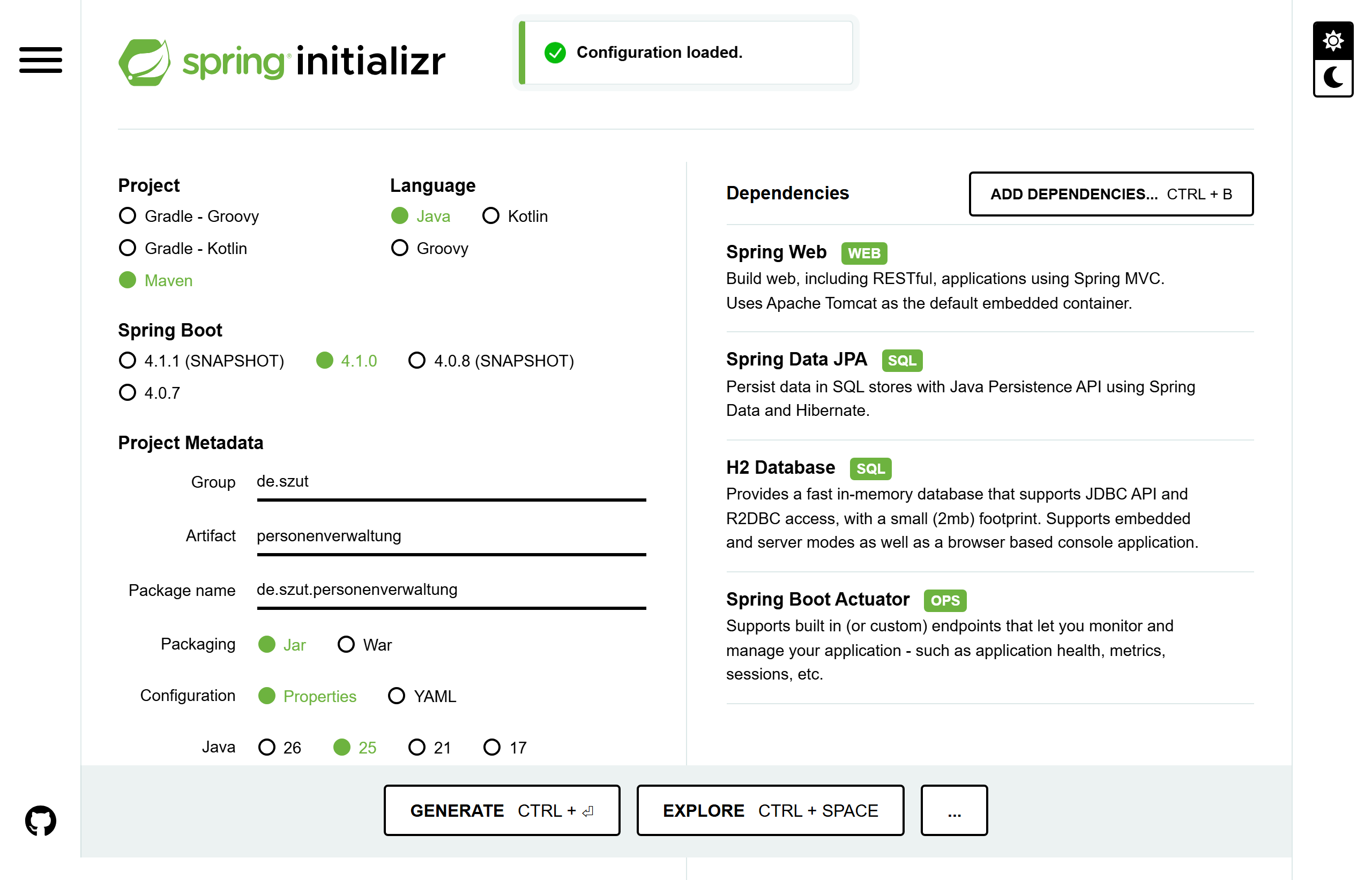The image size is (1372, 880).
Task: Pick YAML configuration format
Action: coord(422,696)
